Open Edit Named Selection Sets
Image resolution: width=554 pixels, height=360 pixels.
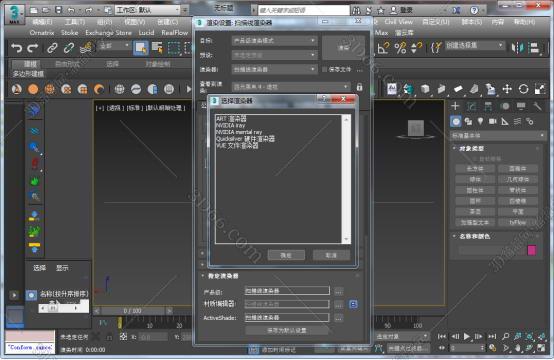(x=436, y=48)
